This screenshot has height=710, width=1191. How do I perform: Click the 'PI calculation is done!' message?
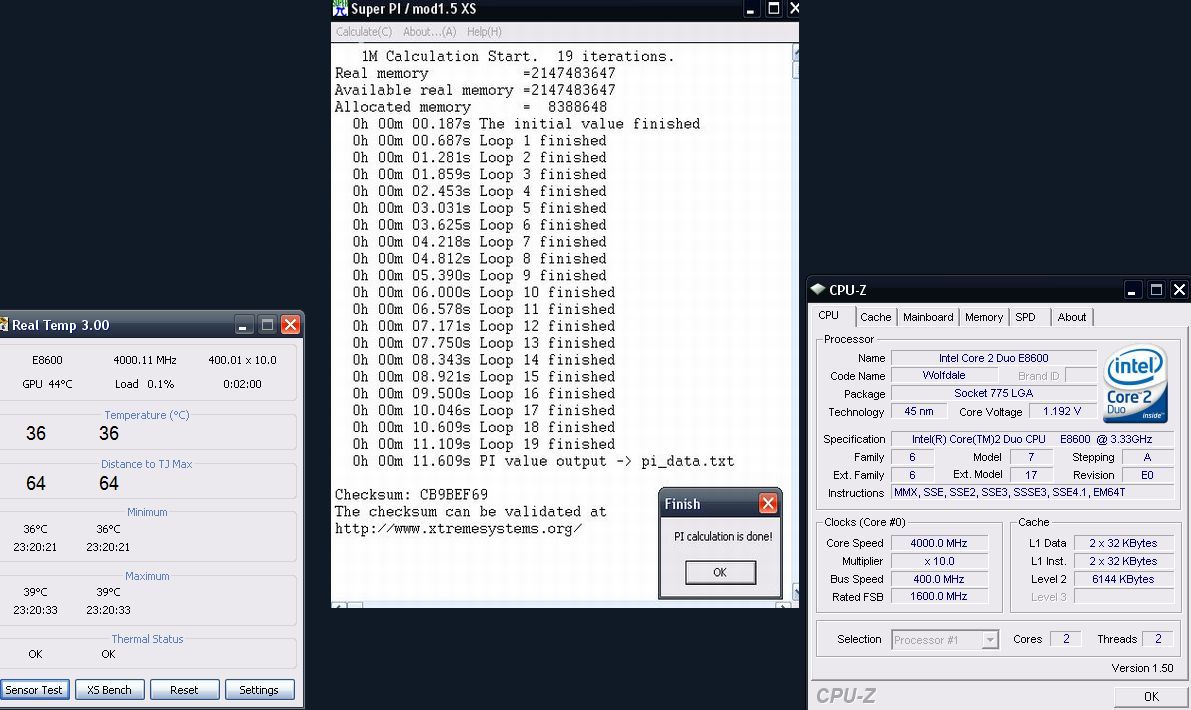722,536
